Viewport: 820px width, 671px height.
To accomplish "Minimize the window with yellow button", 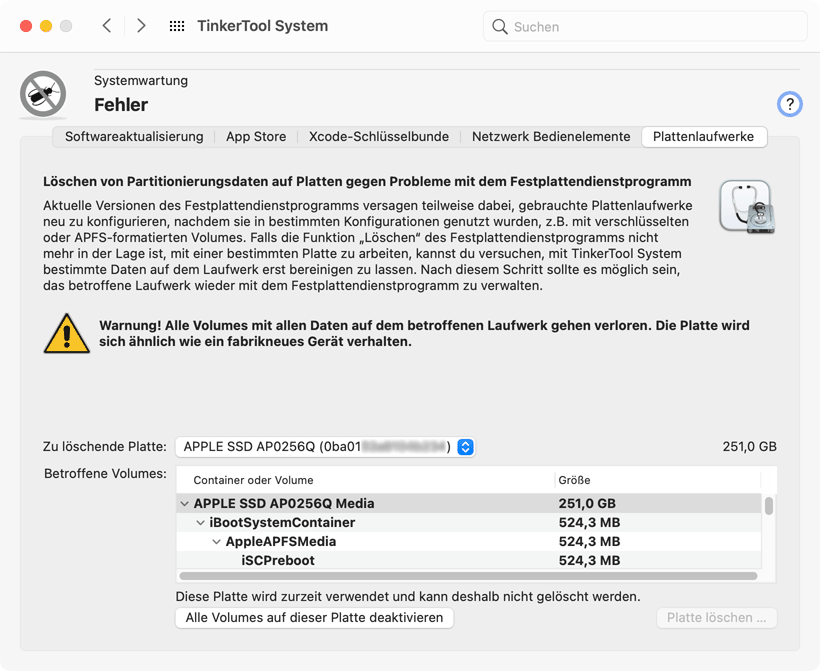I will click(x=46, y=26).
